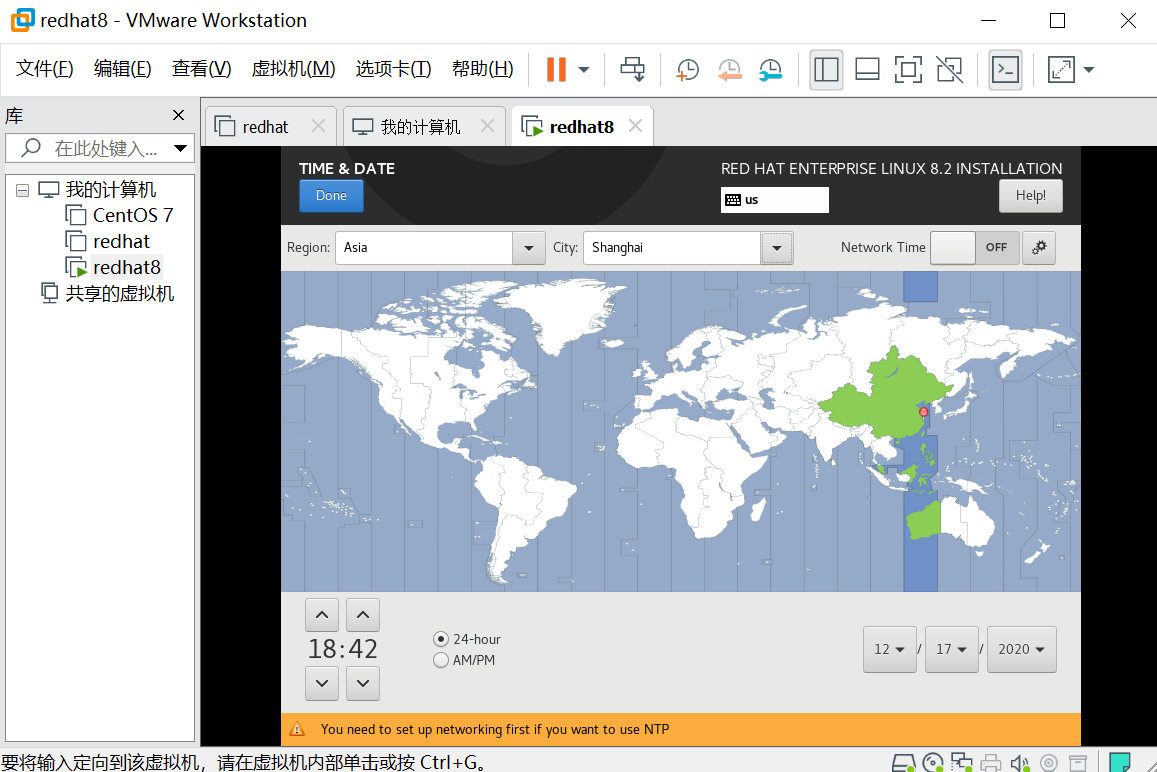The height and width of the screenshot is (772, 1157).
Task: Select the 24-hour time format
Action: (467, 639)
